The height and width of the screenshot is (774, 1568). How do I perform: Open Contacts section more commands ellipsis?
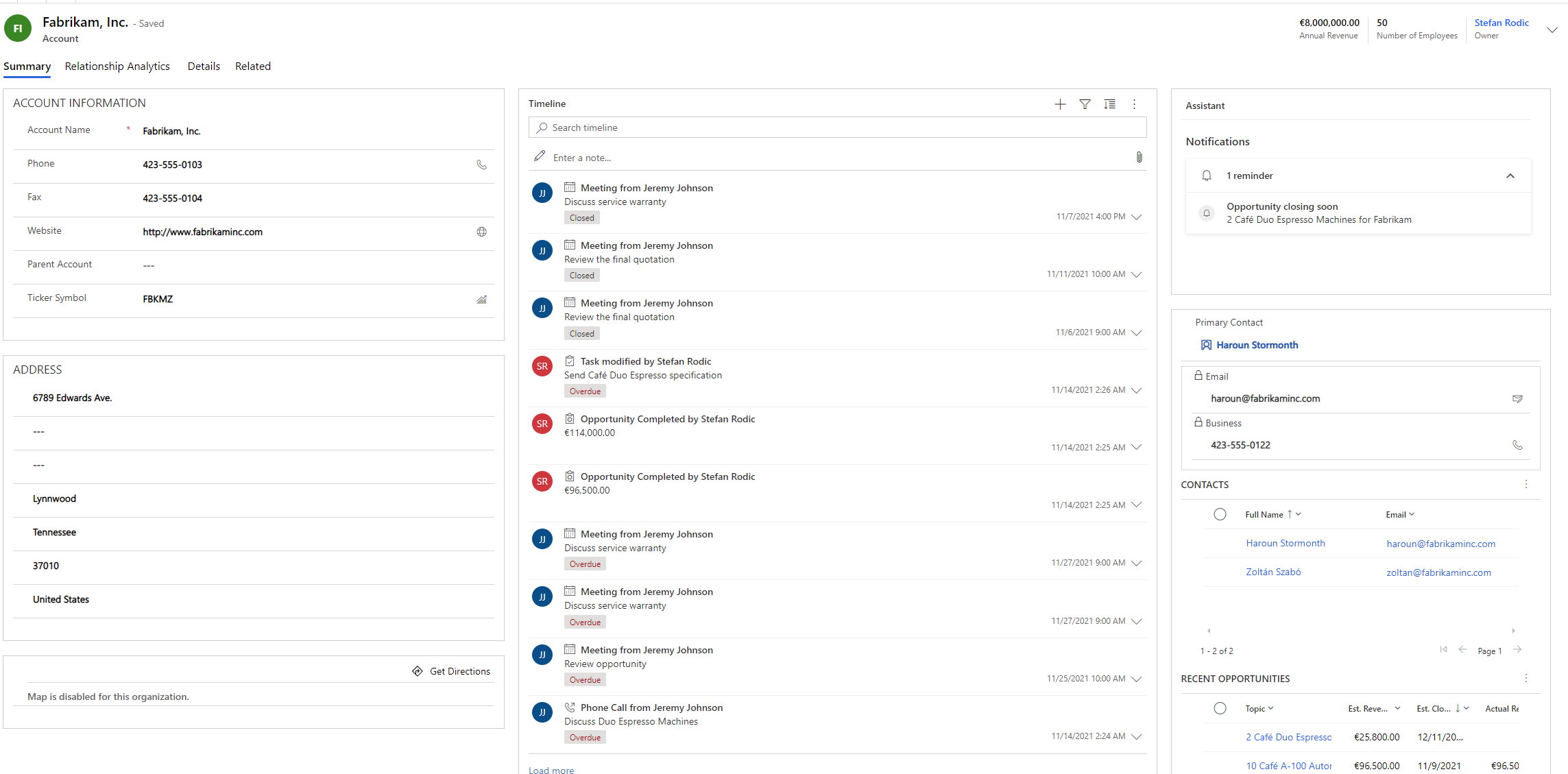tap(1525, 484)
